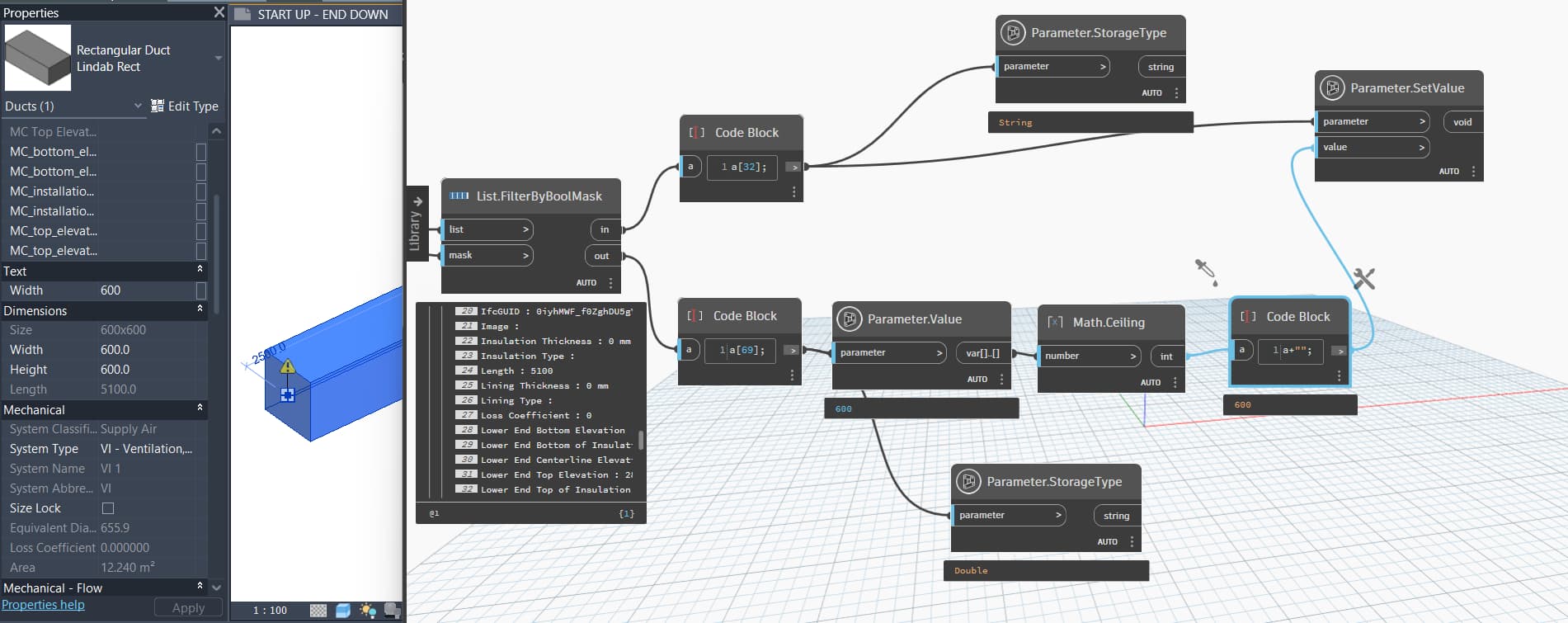
Task: Click the a+"" Code Block bracket icon
Action: tap(1249, 317)
